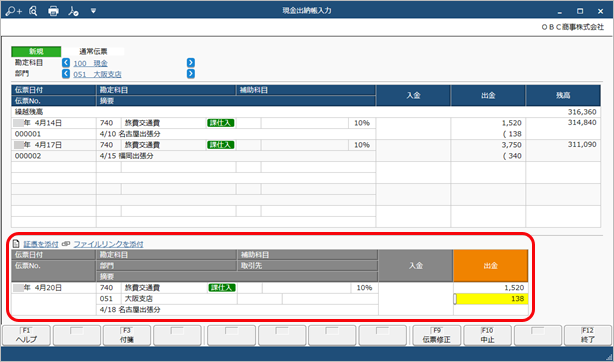The image size is (614, 362).
Task: Click the gray 入金 header in the entry form
Action: click(415, 266)
